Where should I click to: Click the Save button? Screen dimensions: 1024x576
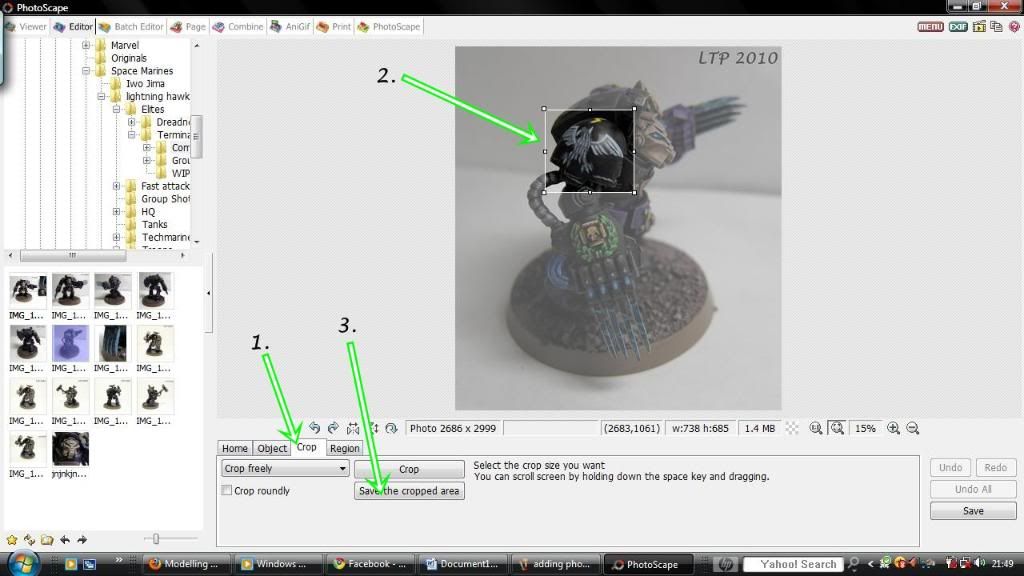pyautogui.click(x=973, y=511)
